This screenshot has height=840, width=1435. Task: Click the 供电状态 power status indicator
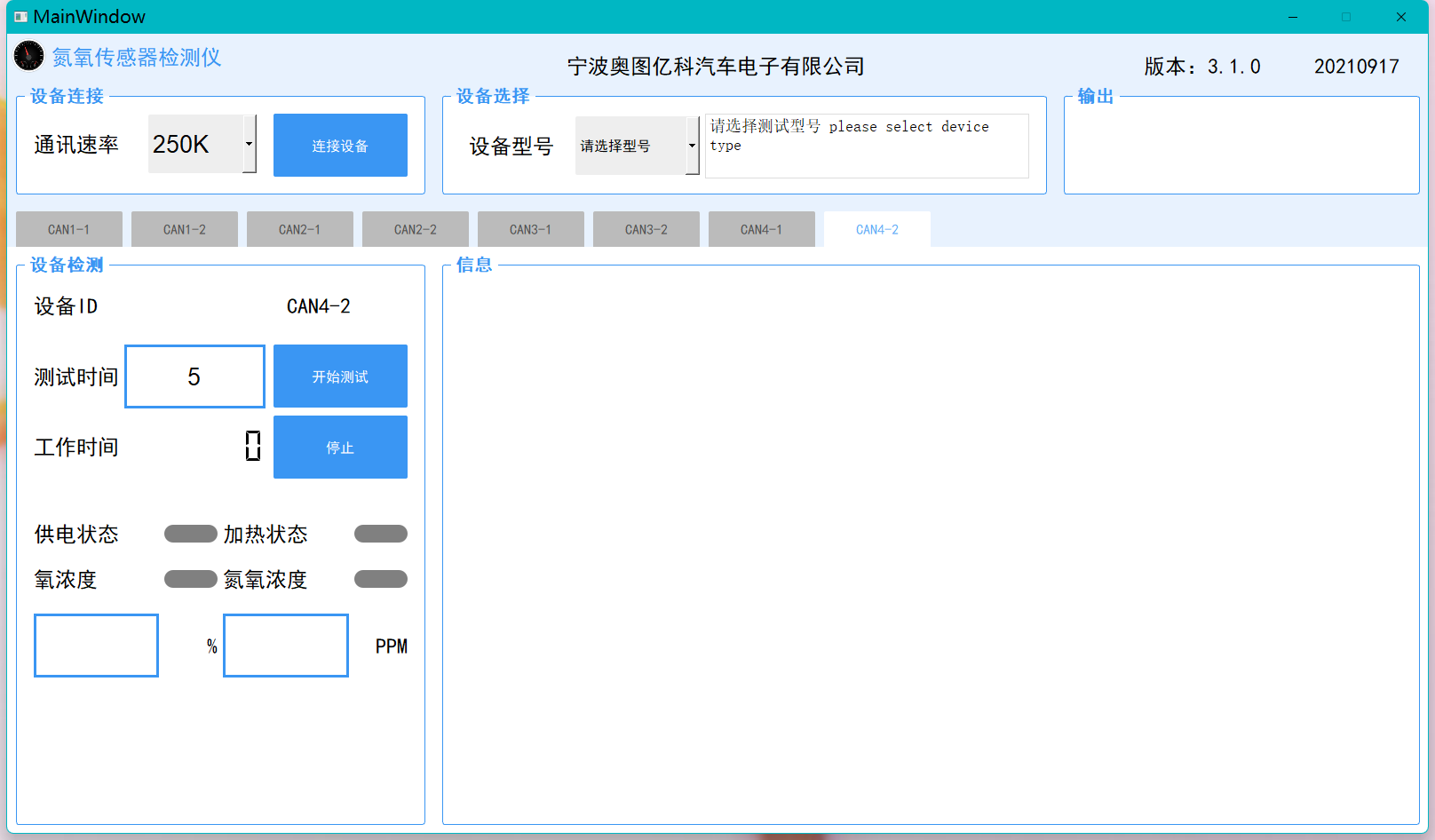click(x=190, y=534)
